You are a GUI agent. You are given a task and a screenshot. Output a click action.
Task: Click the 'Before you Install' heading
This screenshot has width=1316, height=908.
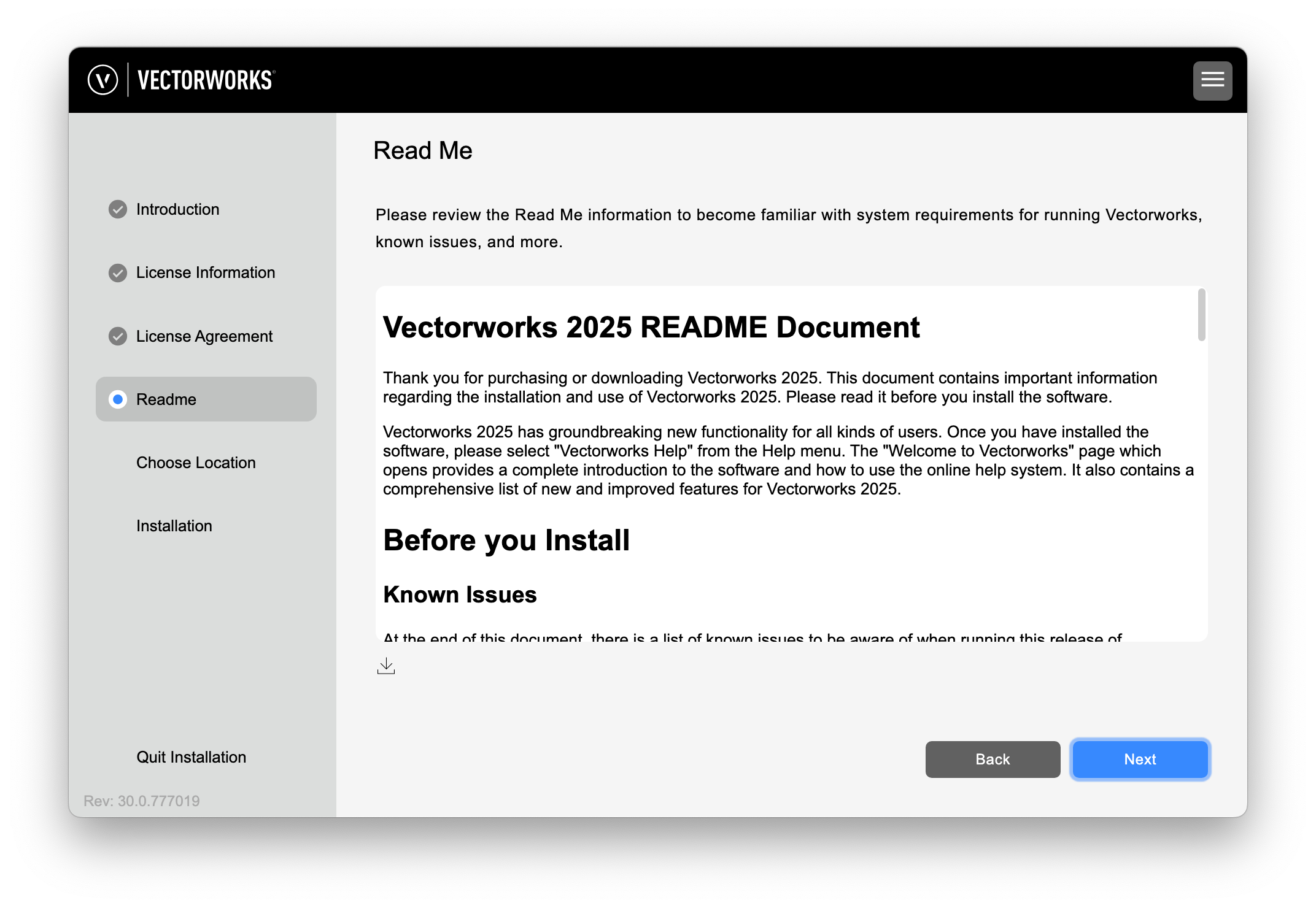506,541
